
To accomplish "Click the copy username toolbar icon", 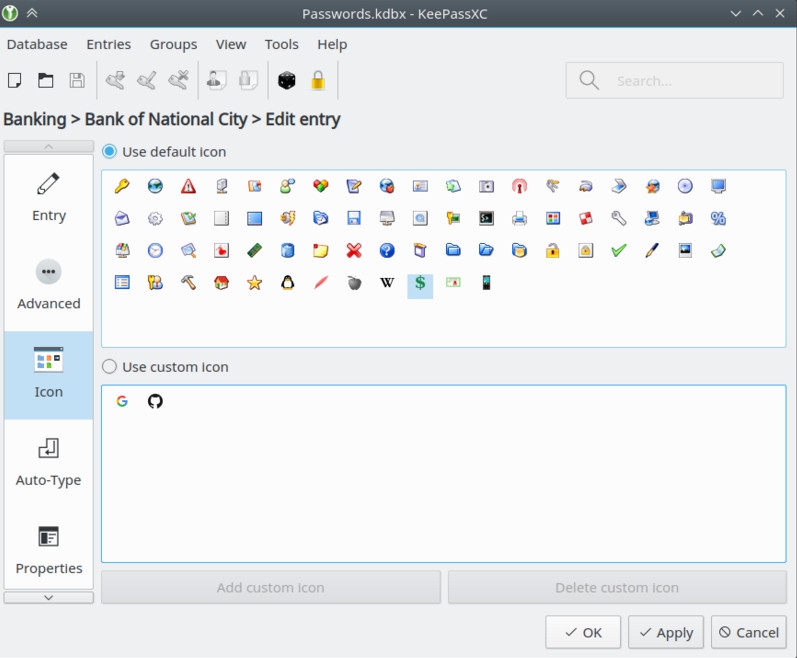I will [217, 80].
